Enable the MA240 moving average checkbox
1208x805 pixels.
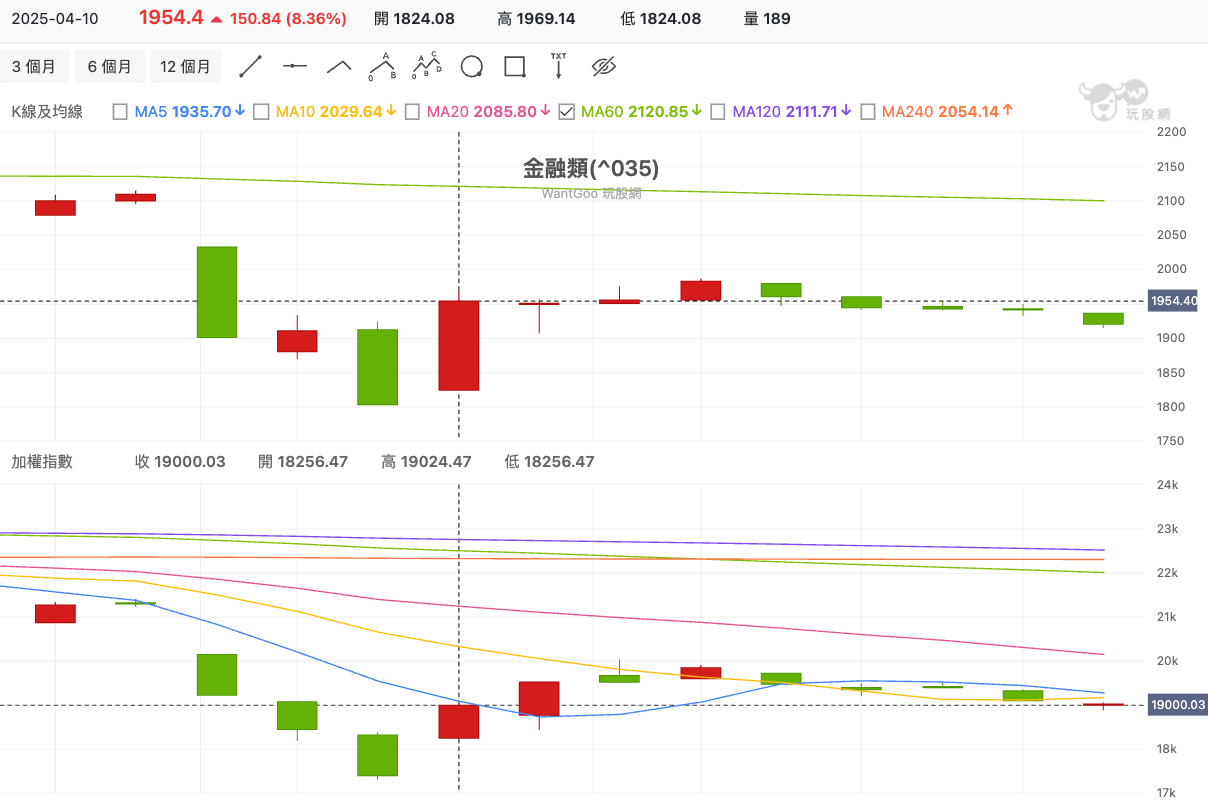tap(868, 112)
